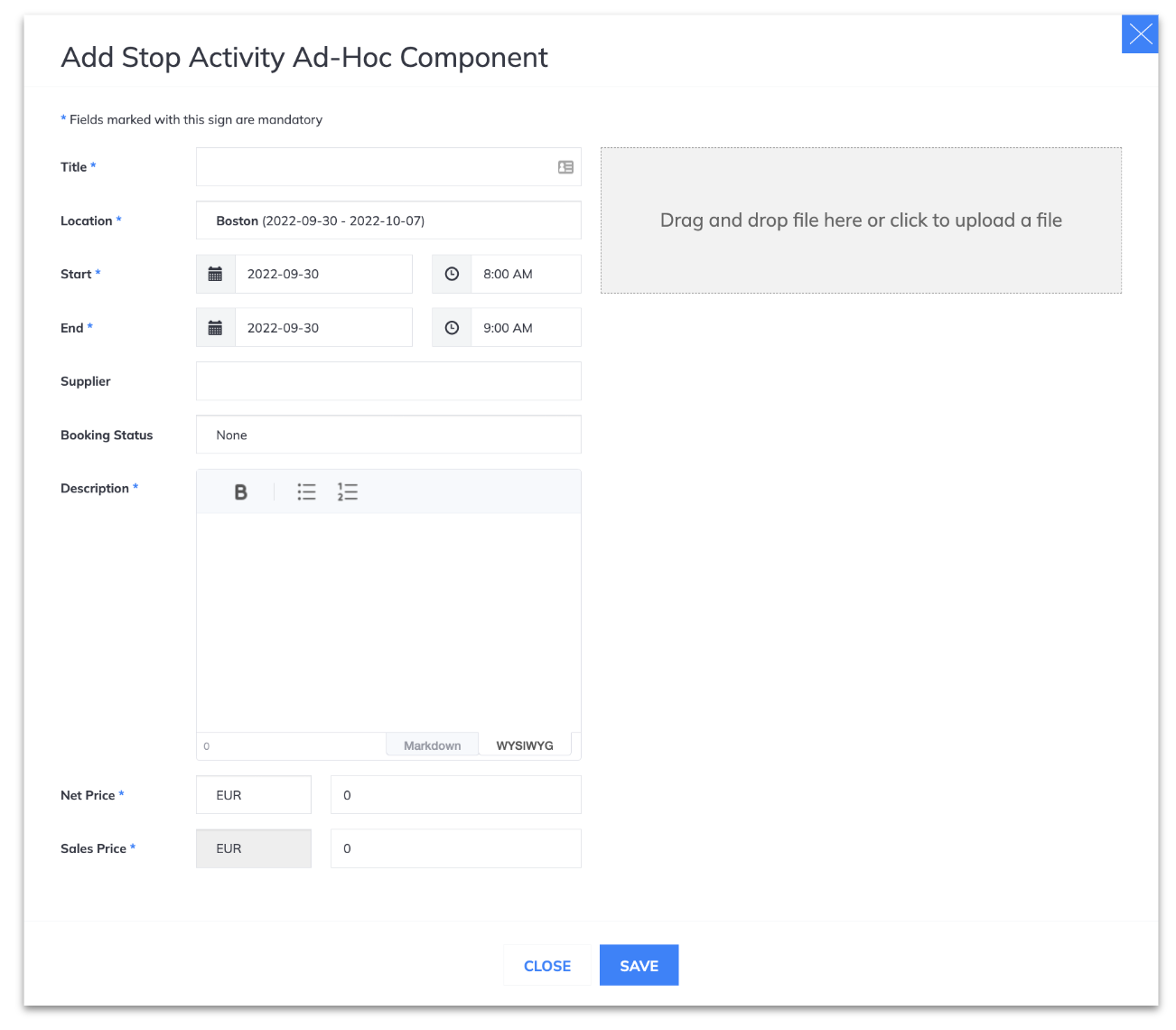Click the End time clock icon

coord(453,328)
